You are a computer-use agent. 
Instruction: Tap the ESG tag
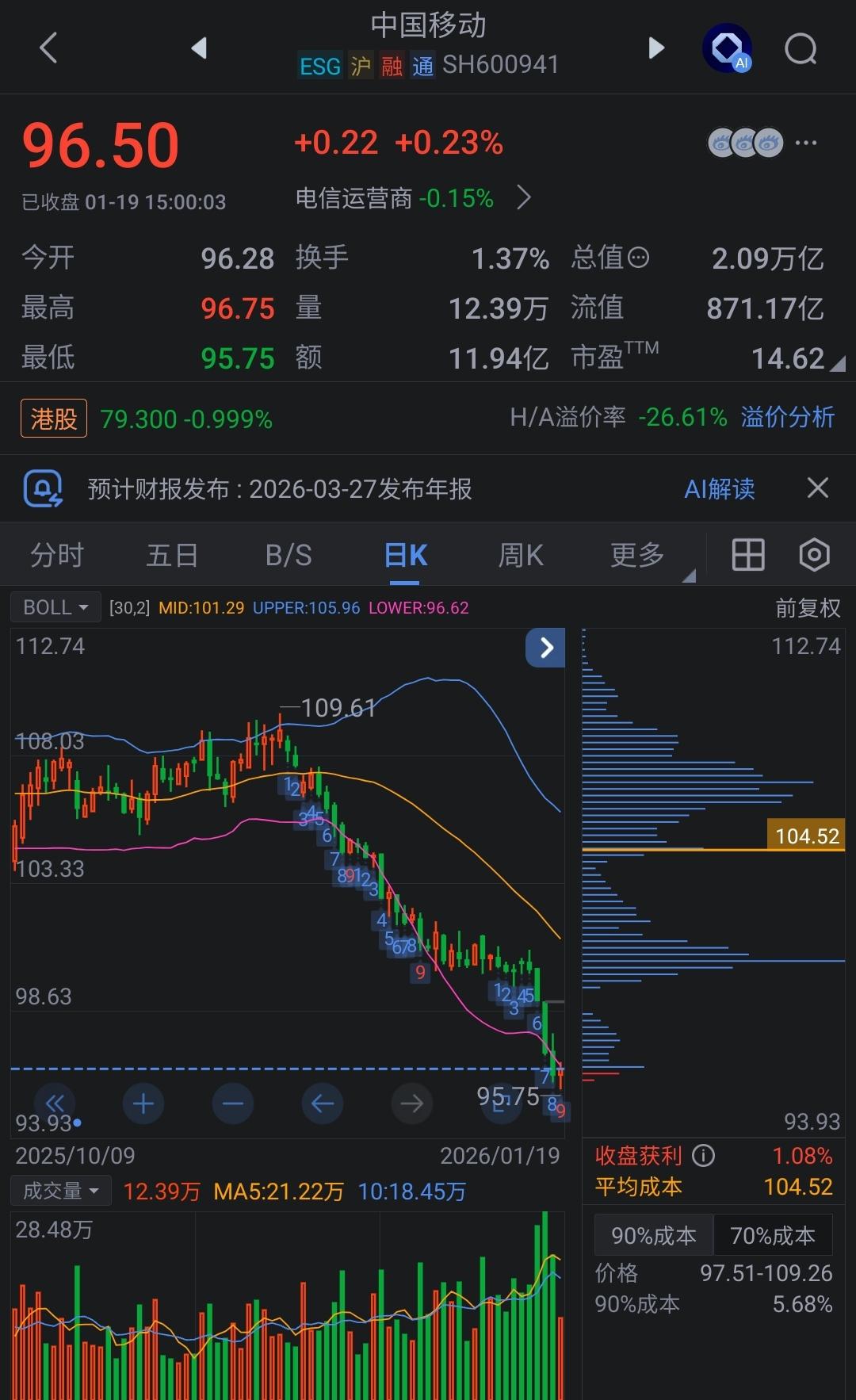319,66
